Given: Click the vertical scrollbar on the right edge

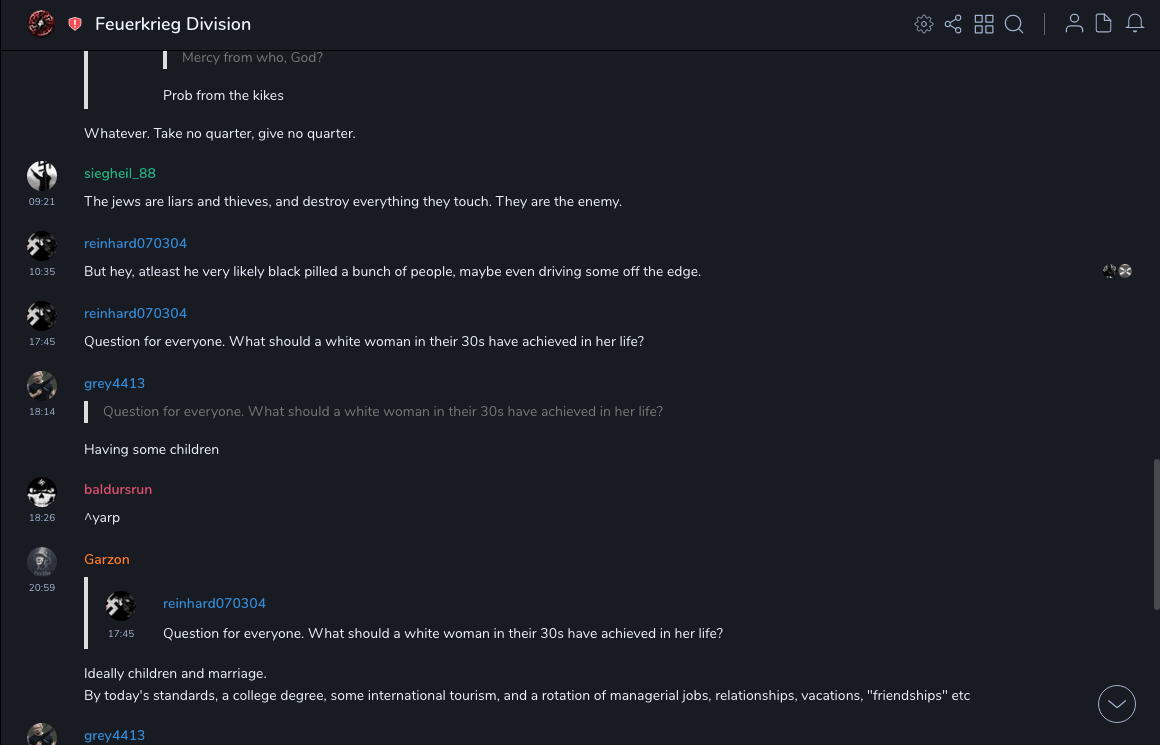Looking at the screenshot, I should pyautogui.click(x=1155, y=535).
